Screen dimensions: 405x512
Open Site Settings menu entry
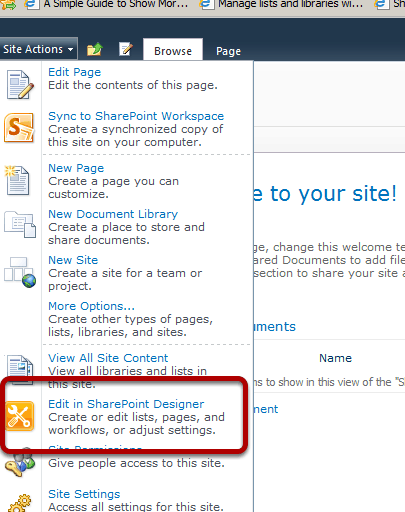click(x=84, y=494)
